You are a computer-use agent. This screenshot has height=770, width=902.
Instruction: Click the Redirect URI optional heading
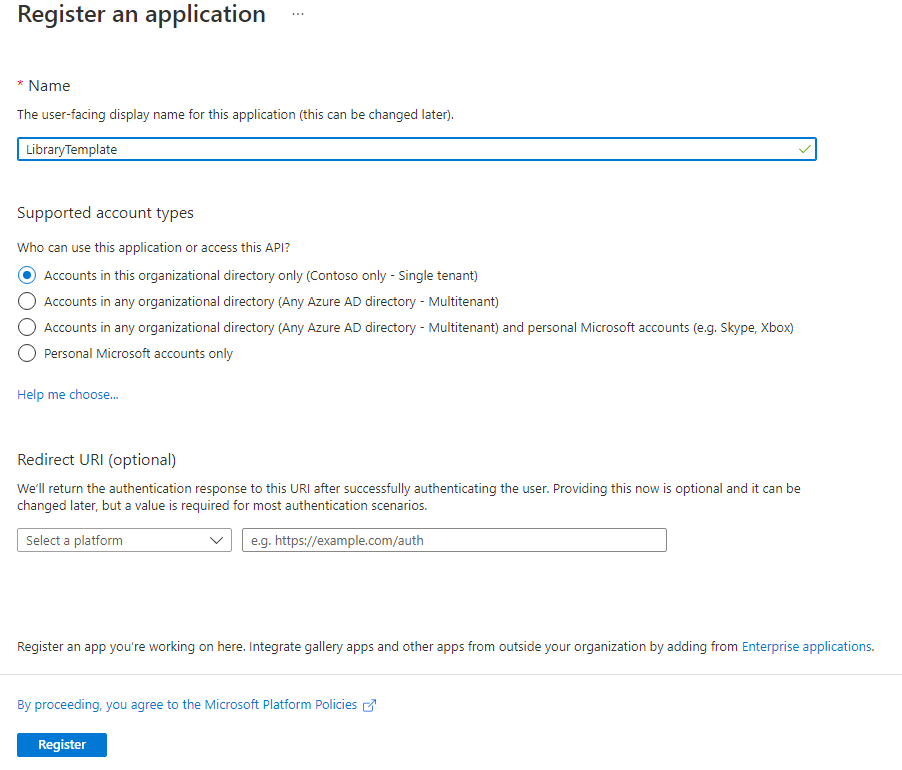click(x=98, y=459)
